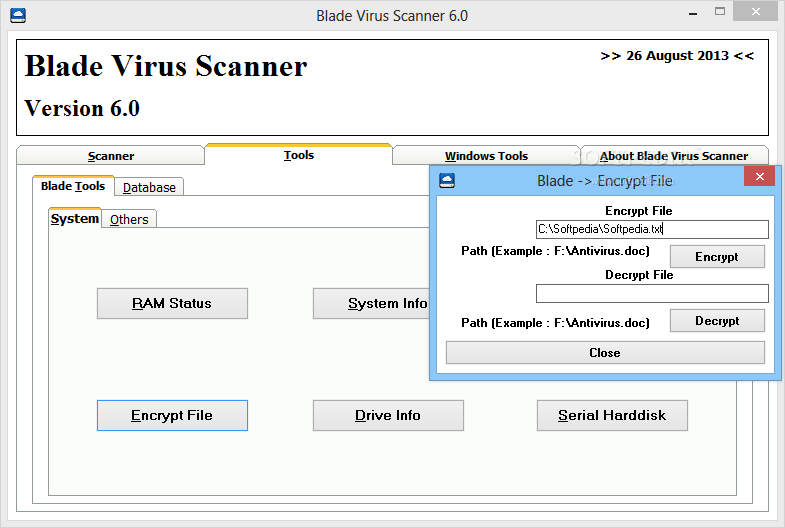Click the Blade Virus Scanner title bar icon
785x528 pixels.
(x=18, y=16)
